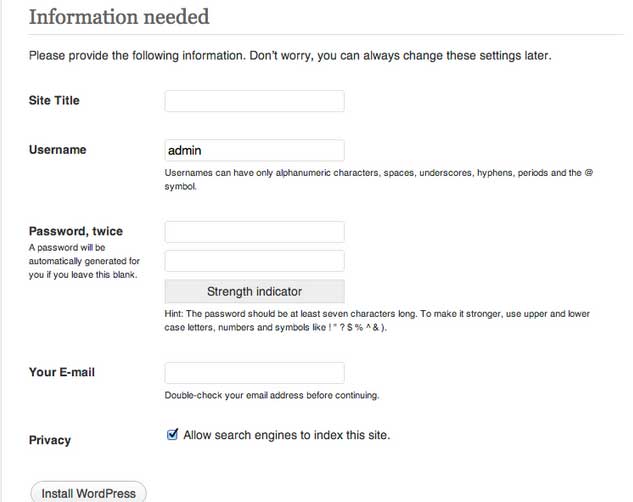This screenshot has width=633, height=502.
Task: Click the 'Password, twice' label
Action: tap(76, 232)
